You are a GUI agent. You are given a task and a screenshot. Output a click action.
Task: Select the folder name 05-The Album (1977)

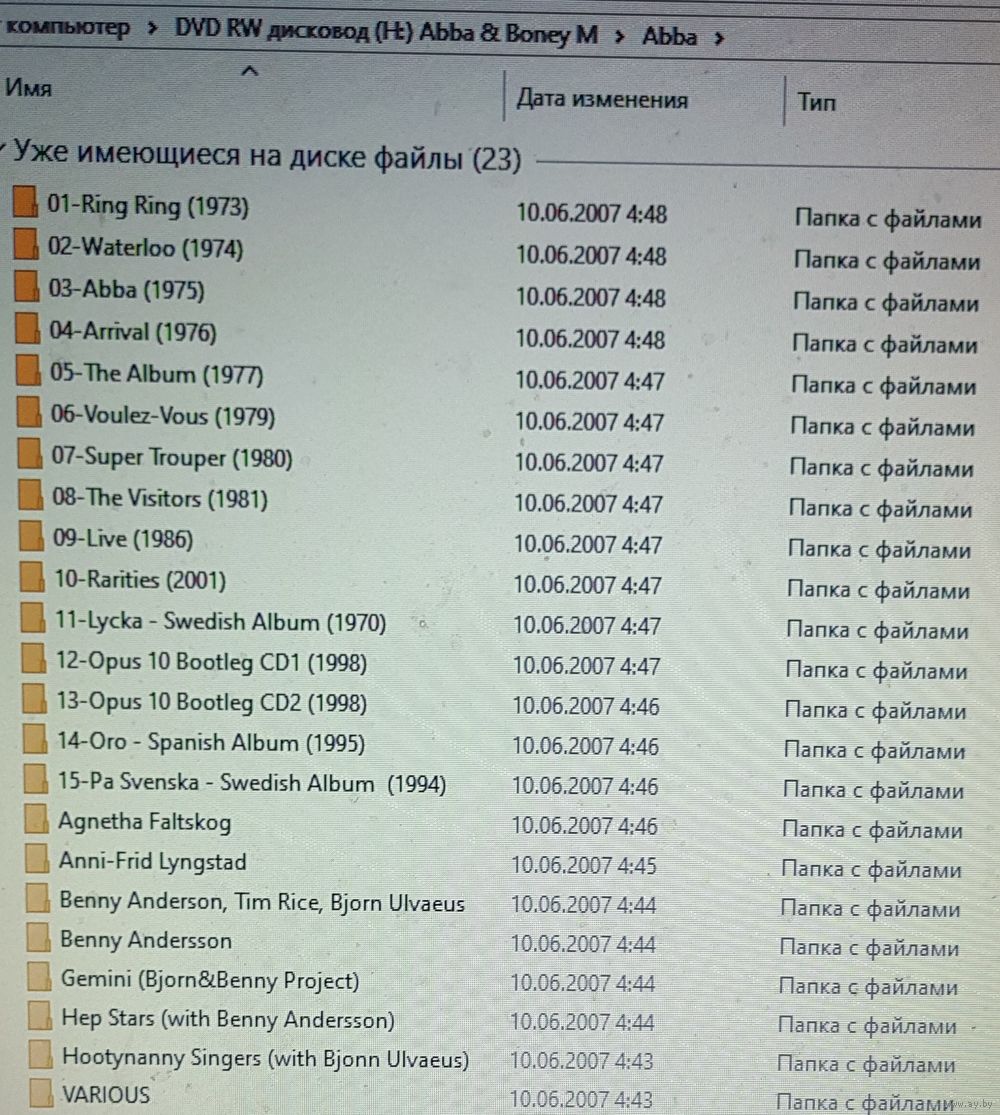pyautogui.click(x=156, y=373)
